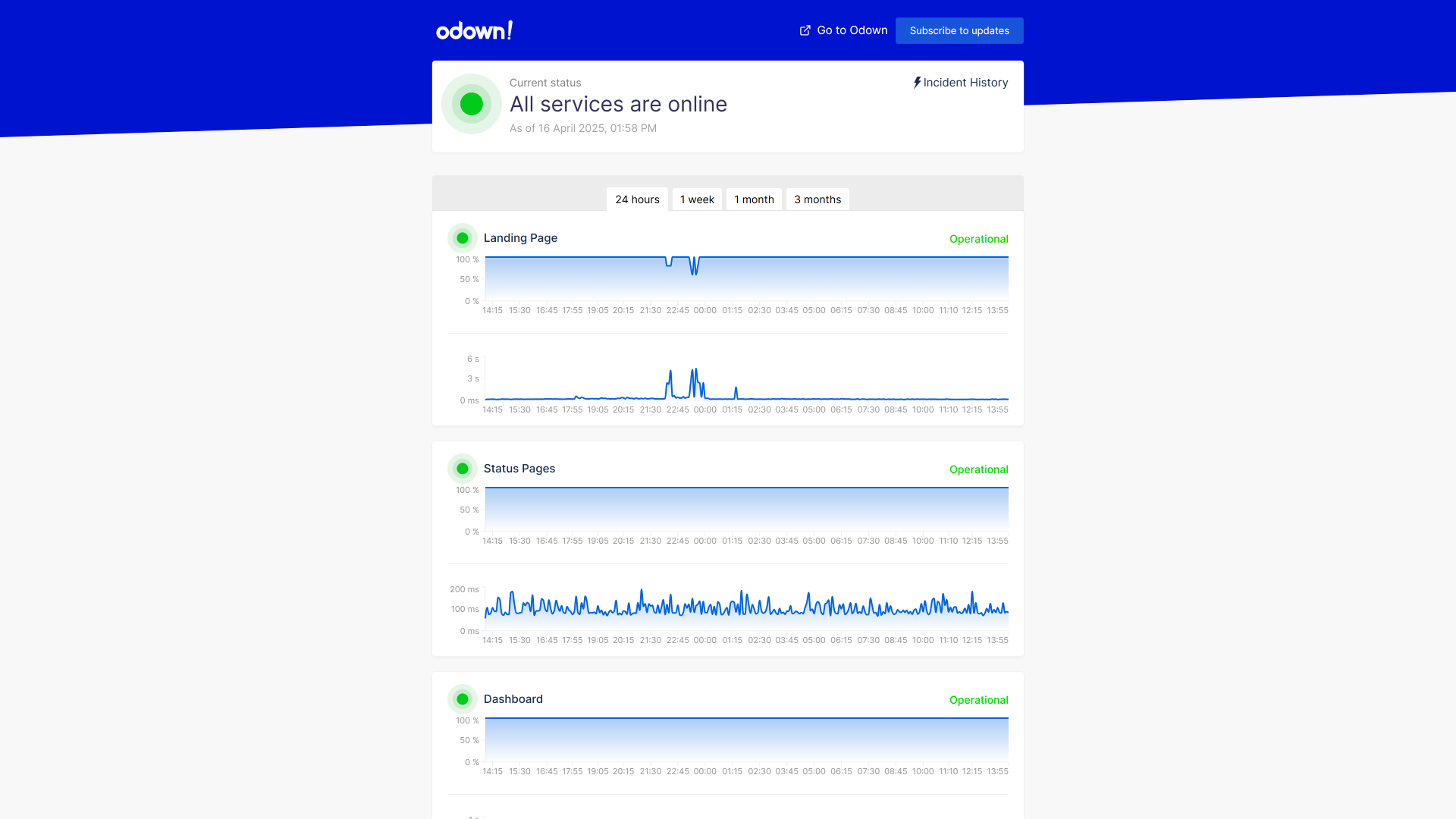Click the Dashboard service title
Screen dimensions: 1456x819
(x=513, y=699)
